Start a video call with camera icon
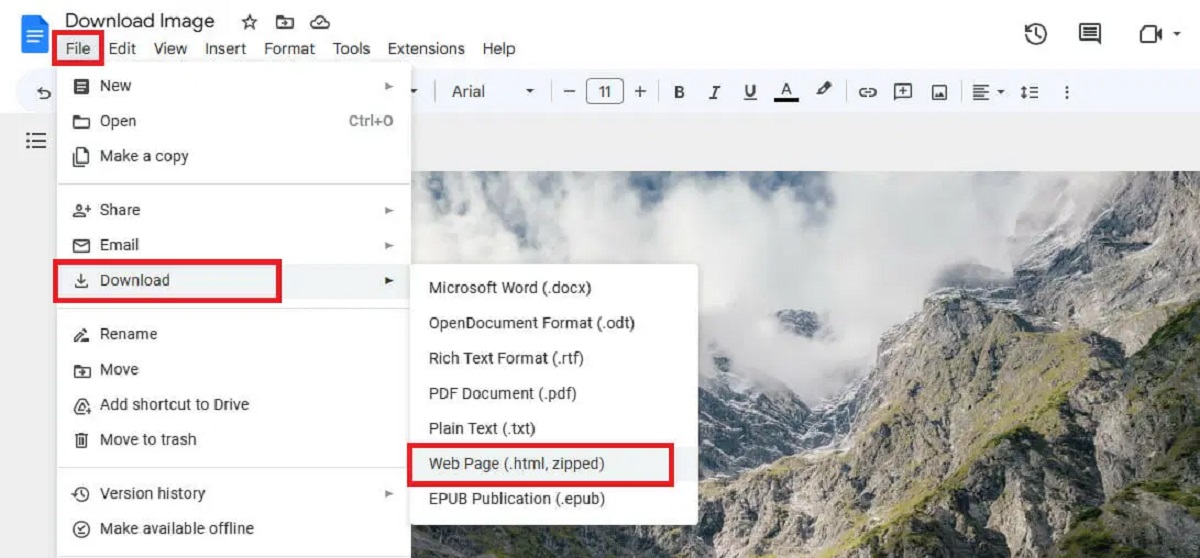The image size is (1200, 558). [x=1150, y=34]
